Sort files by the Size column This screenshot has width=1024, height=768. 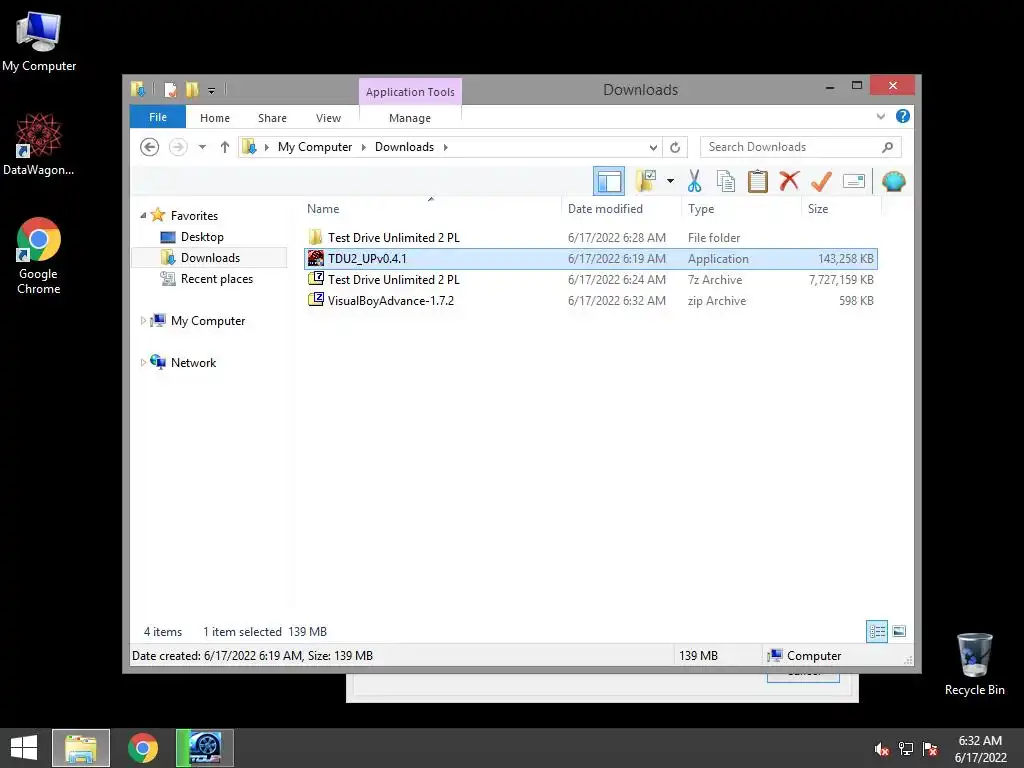(818, 209)
